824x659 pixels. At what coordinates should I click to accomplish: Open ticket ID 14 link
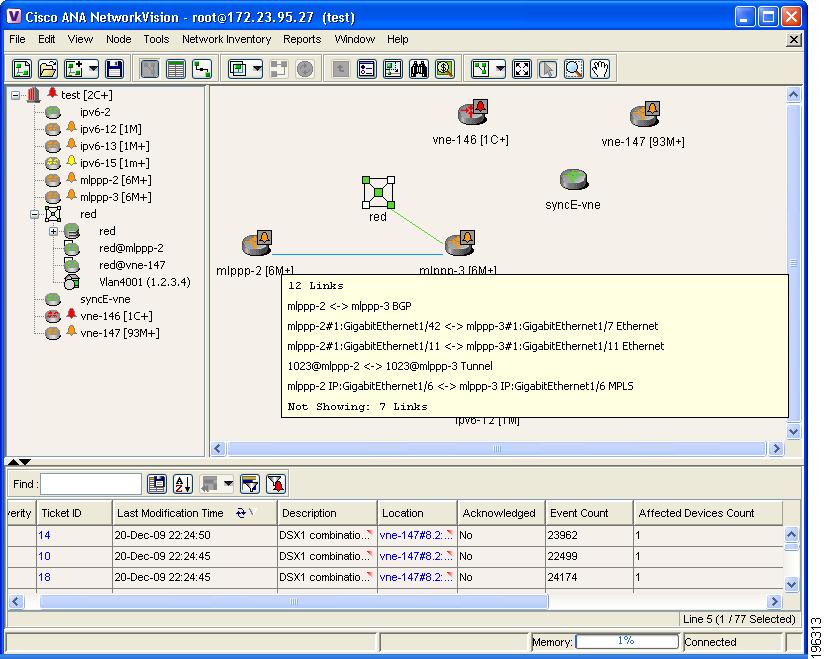click(x=44, y=536)
